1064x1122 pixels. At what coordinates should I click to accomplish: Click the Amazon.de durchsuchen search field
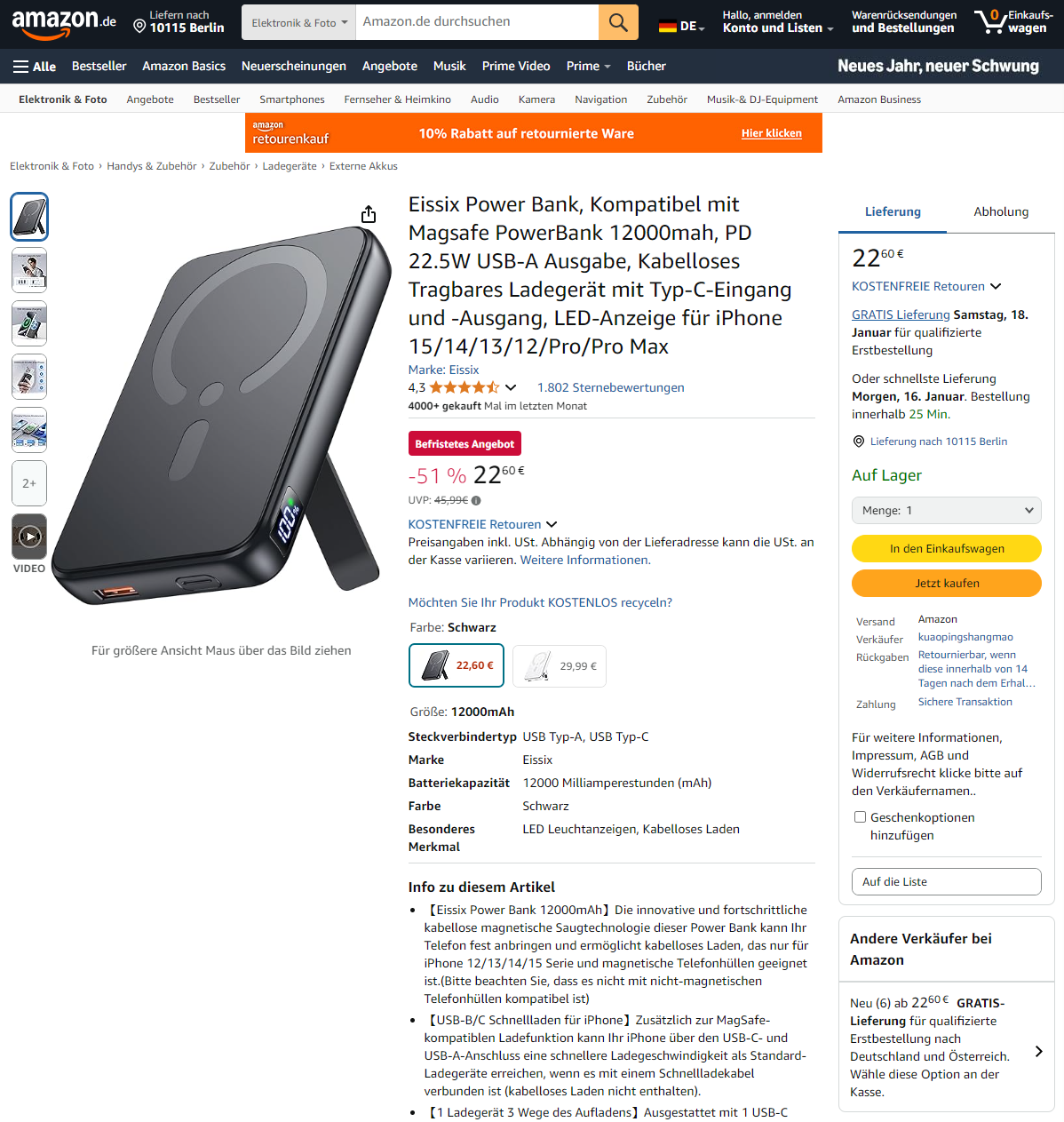click(477, 22)
